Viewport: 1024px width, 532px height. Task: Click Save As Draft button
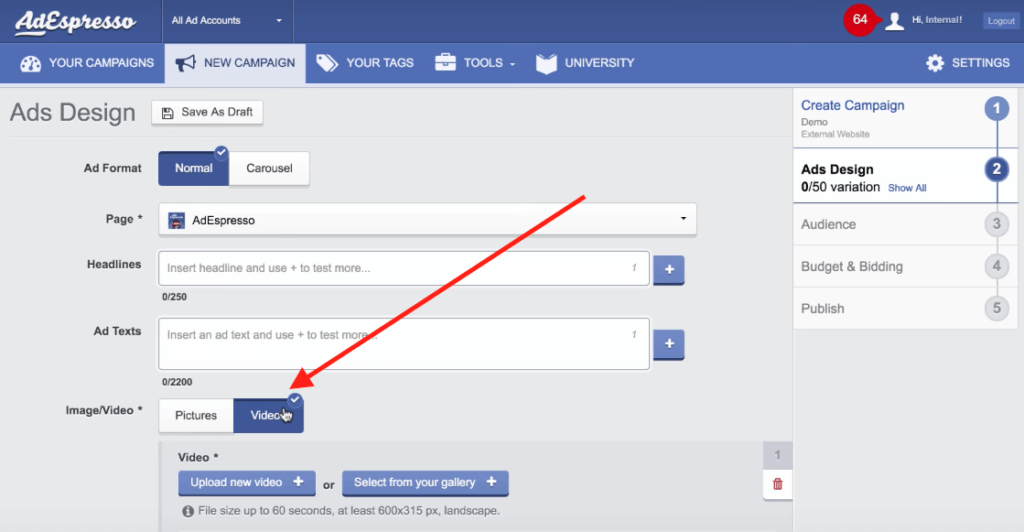click(207, 112)
